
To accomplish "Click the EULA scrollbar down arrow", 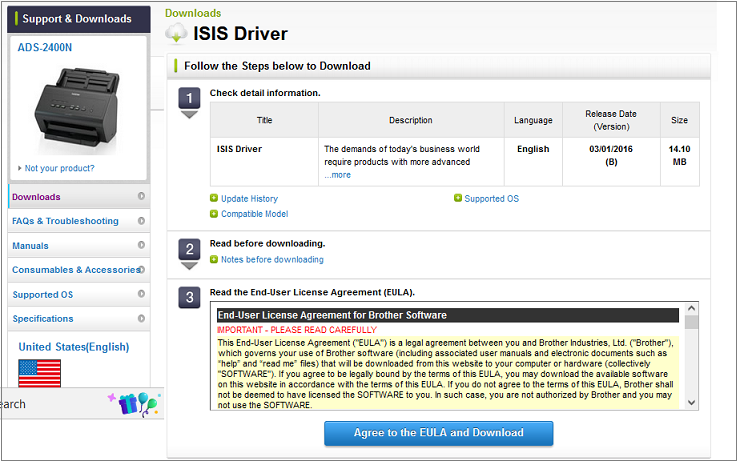I will coord(691,403).
